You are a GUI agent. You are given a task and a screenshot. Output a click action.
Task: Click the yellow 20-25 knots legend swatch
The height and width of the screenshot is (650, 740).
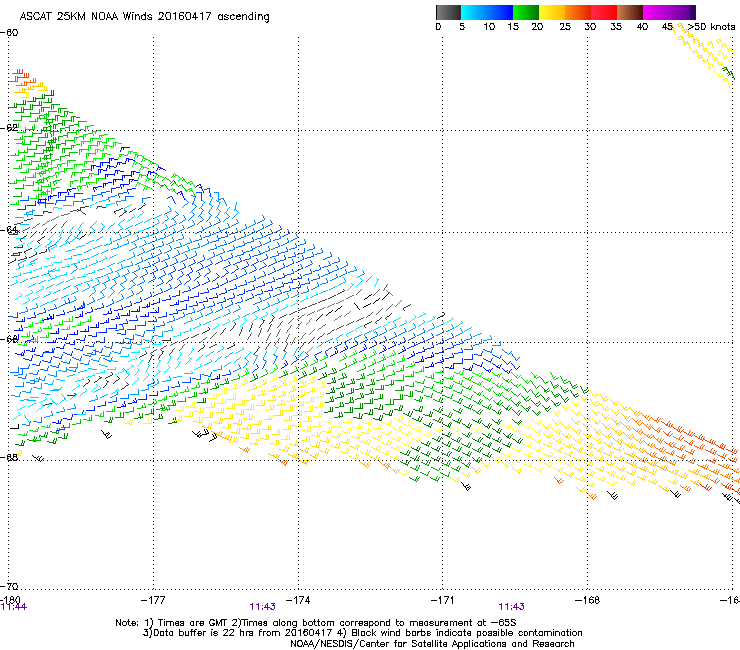point(552,12)
